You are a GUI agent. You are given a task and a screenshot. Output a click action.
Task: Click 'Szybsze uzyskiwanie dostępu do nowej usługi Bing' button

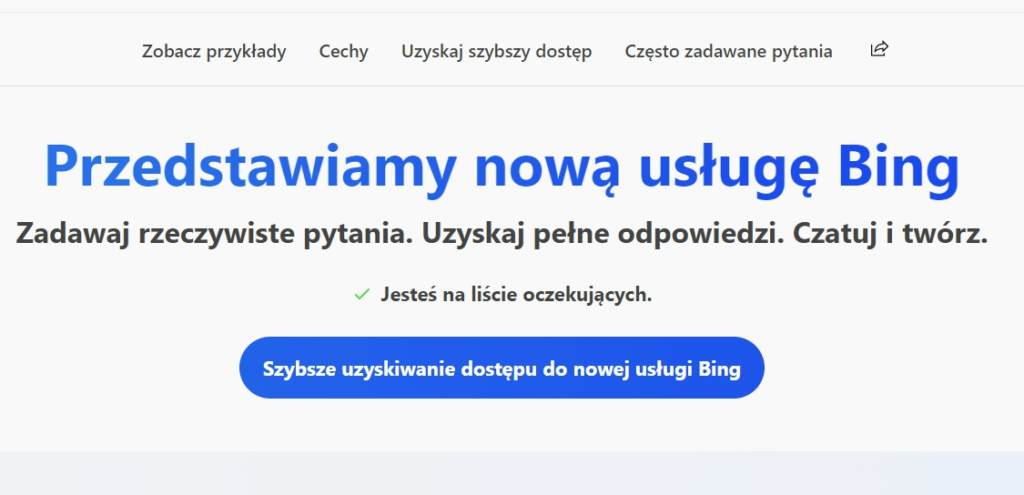click(502, 368)
